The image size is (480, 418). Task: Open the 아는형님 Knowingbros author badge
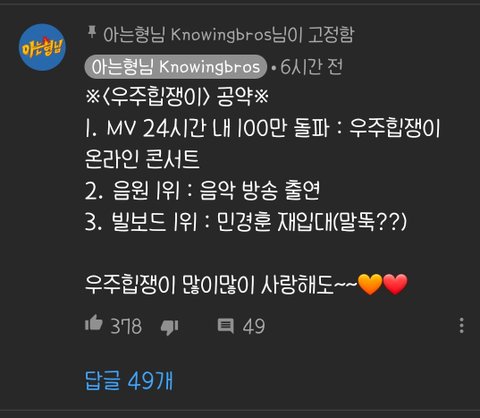pos(176,67)
